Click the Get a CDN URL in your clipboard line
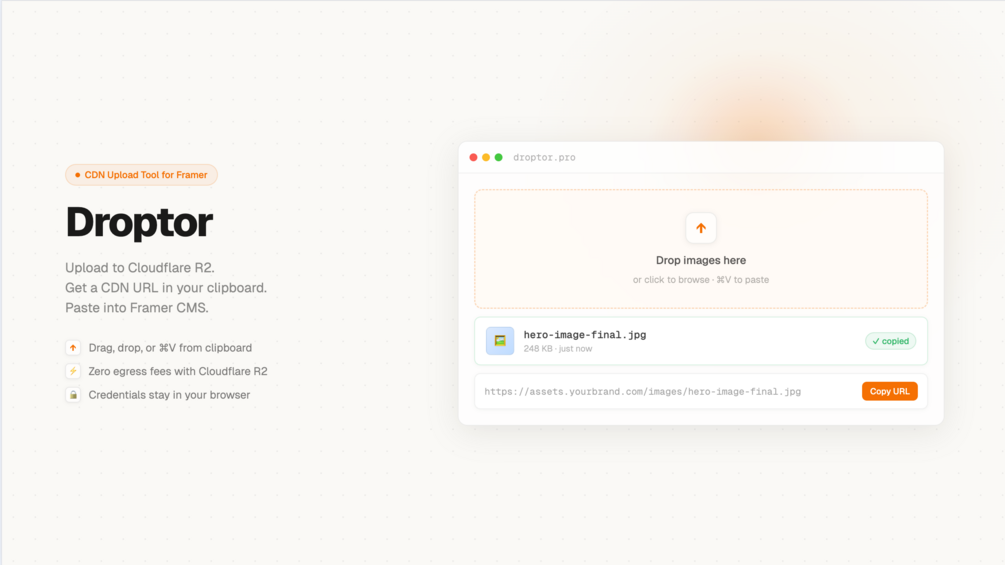The image size is (1005, 565). point(166,288)
